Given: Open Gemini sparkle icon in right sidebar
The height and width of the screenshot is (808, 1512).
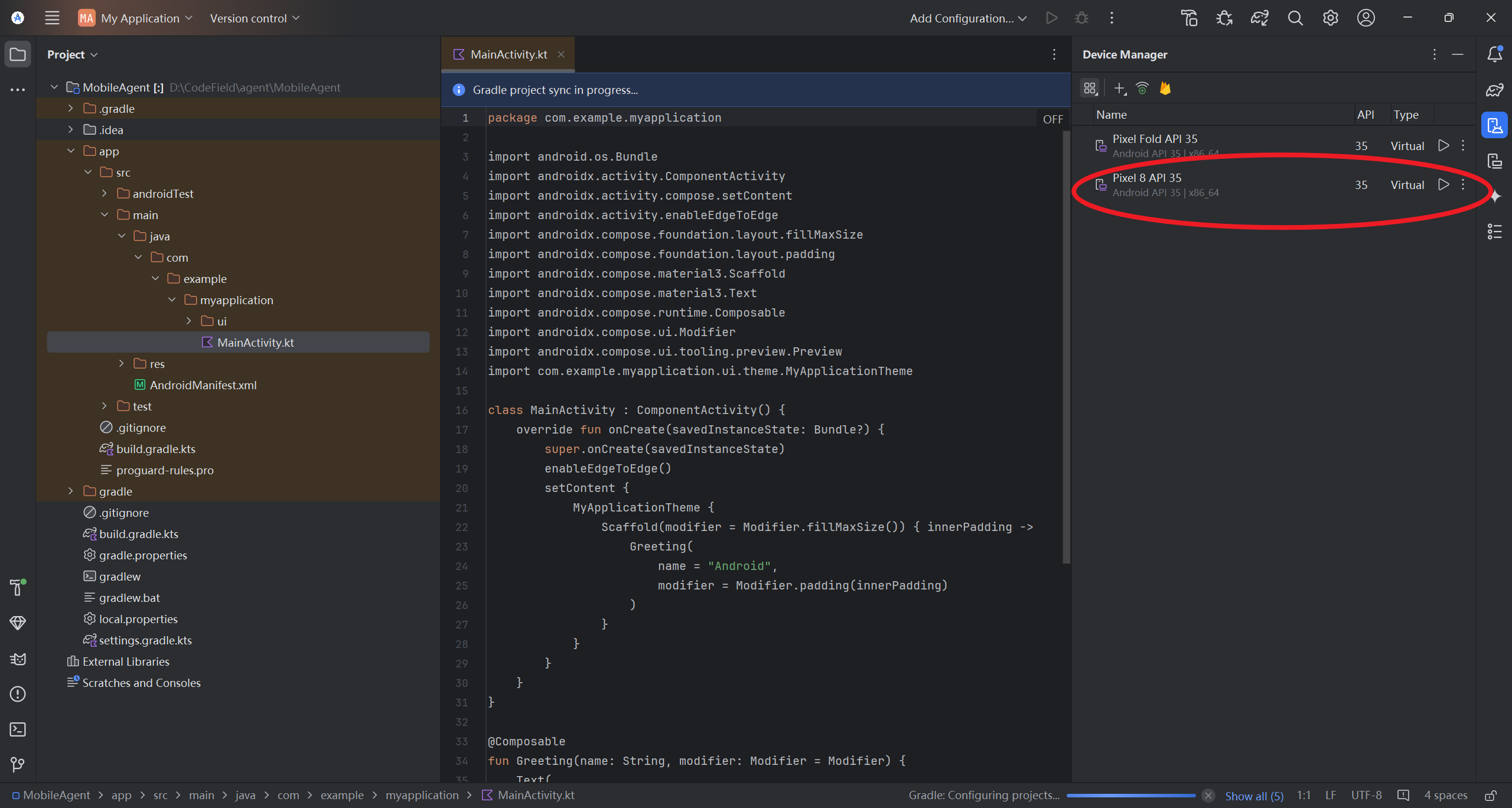Looking at the screenshot, I should point(1495,196).
